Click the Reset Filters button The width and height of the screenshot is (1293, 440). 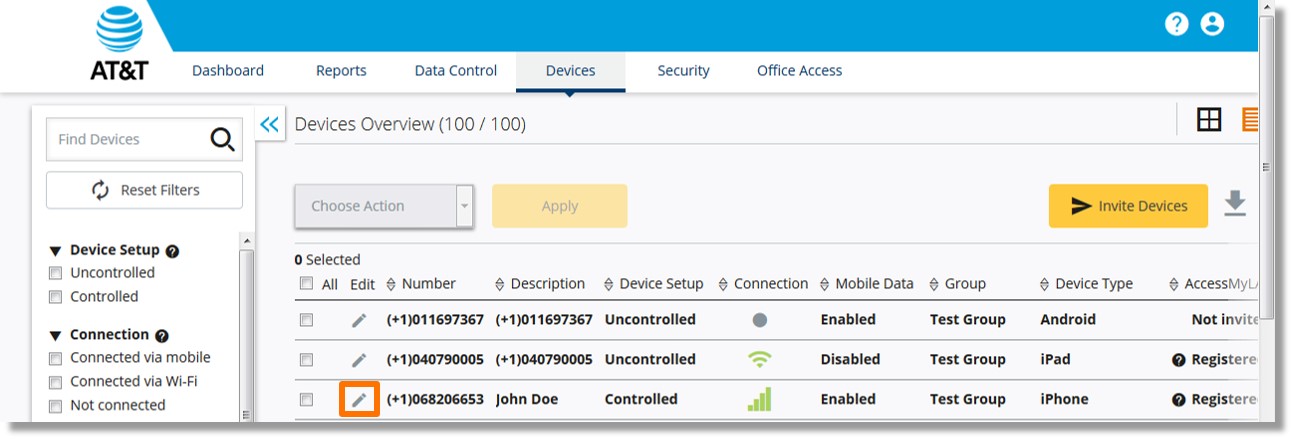(x=145, y=190)
